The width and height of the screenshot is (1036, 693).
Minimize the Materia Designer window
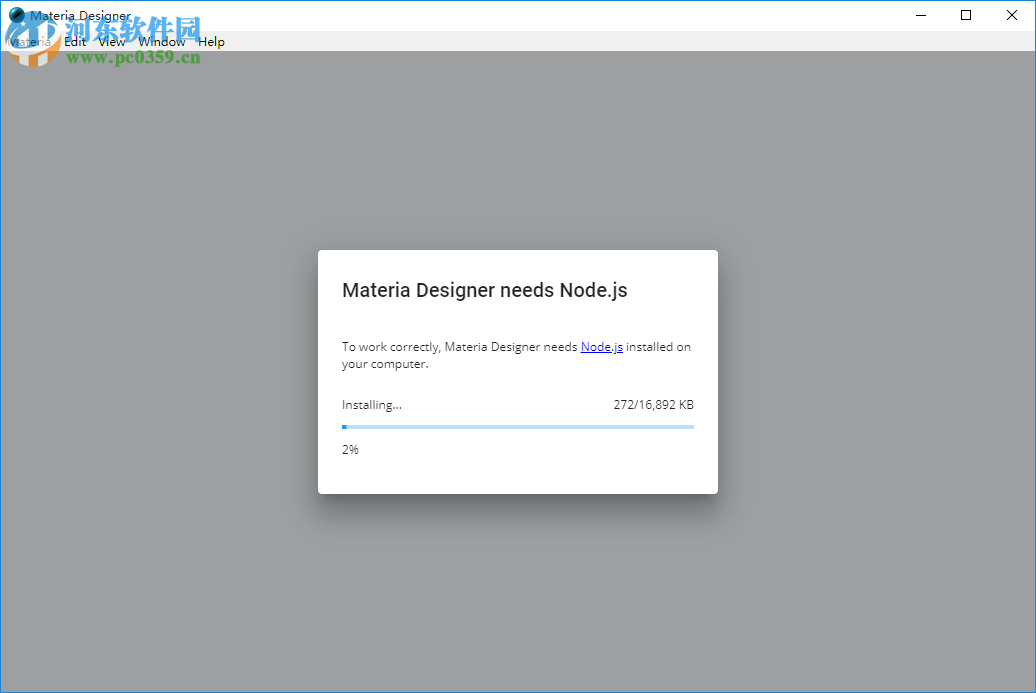[x=920, y=15]
